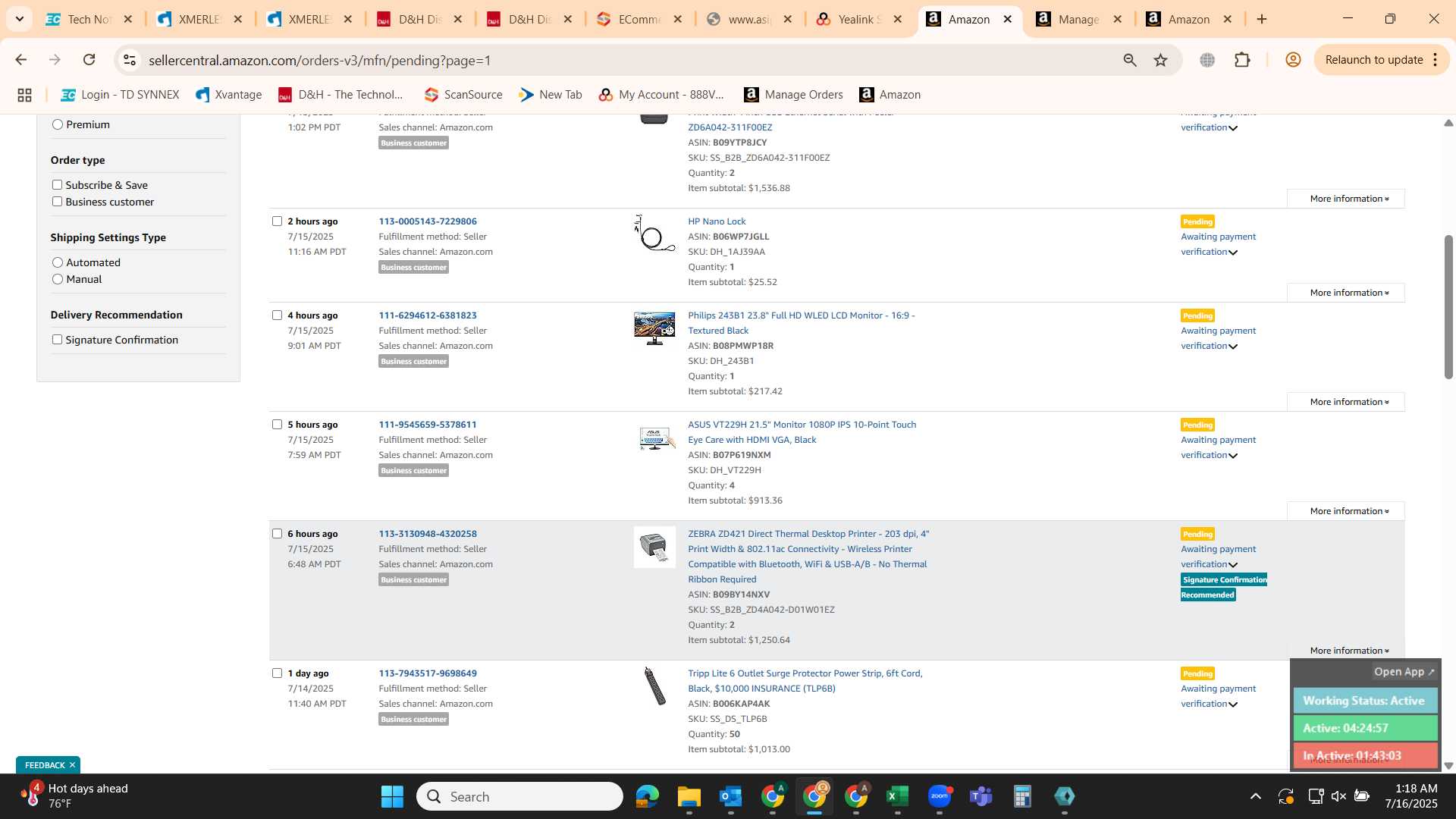This screenshot has width=1456, height=819.
Task: Open Tripp Lite Surge Protector product link
Action: [x=805, y=681]
